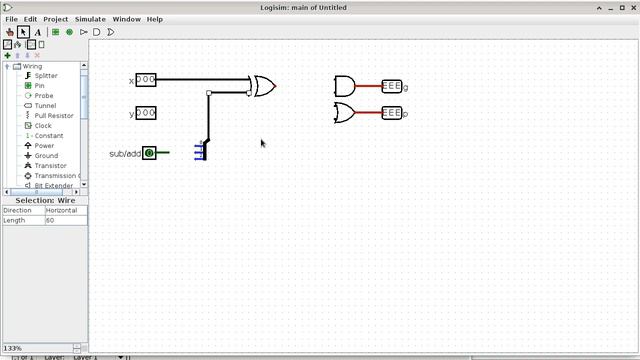Show simulation hierarchy in explorer pane

coord(18,44)
